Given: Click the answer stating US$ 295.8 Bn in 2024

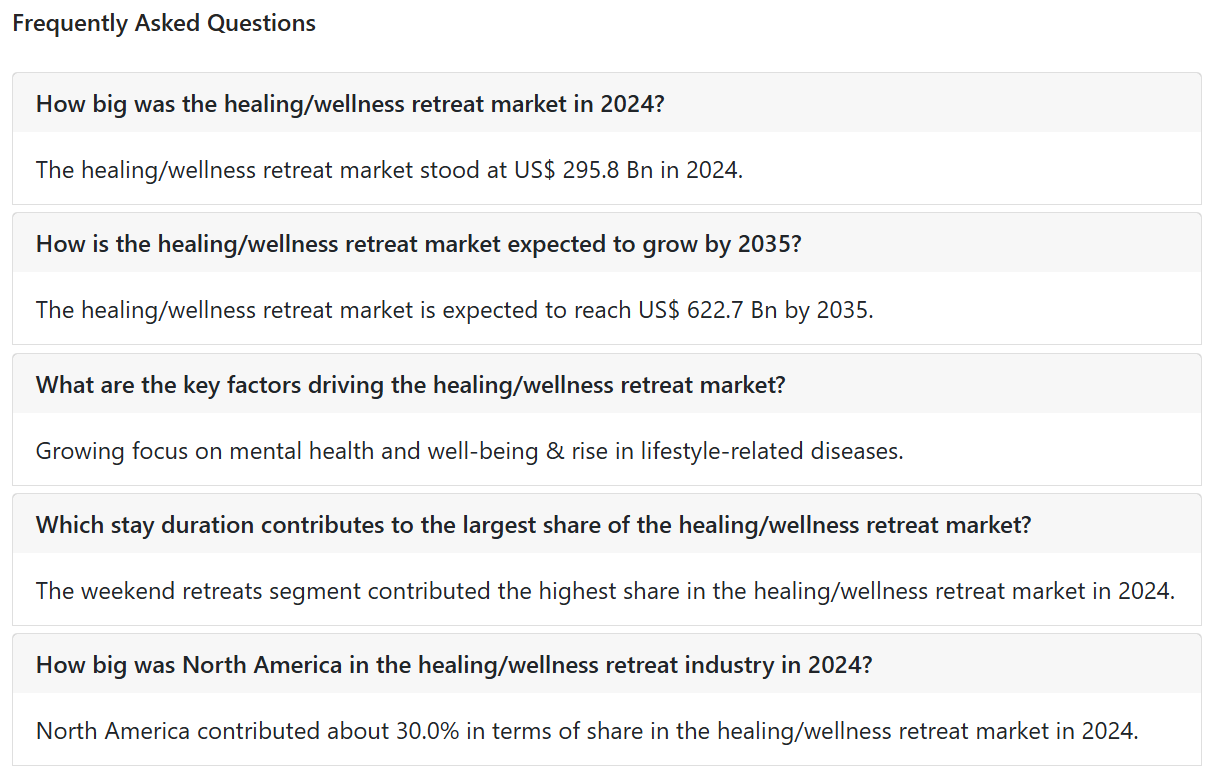Looking at the screenshot, I should tap(389, 170).
